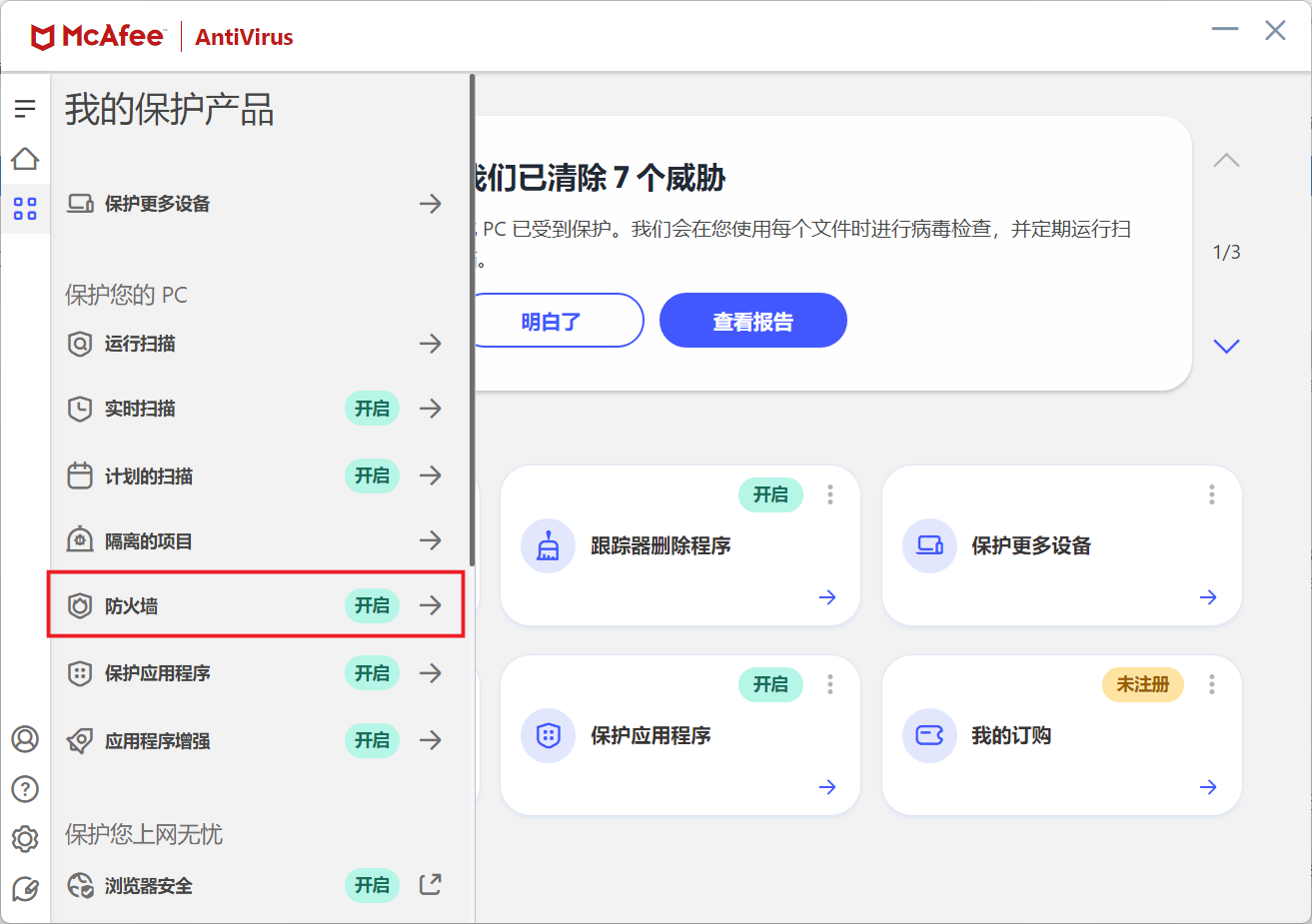The height and width of the screenshot is (924, 1312).
Task: Click the side menu vertical scrollbar
Action: (472, 320)
